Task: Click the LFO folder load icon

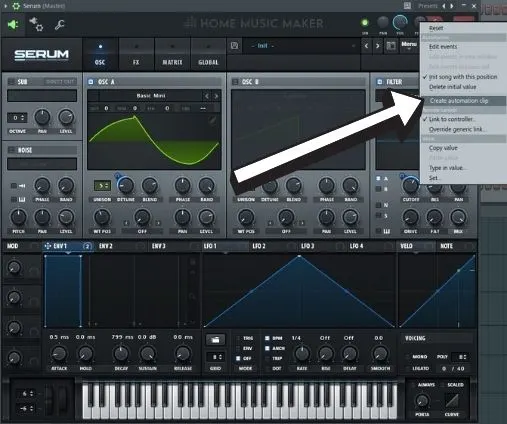Action: [215, 340]
